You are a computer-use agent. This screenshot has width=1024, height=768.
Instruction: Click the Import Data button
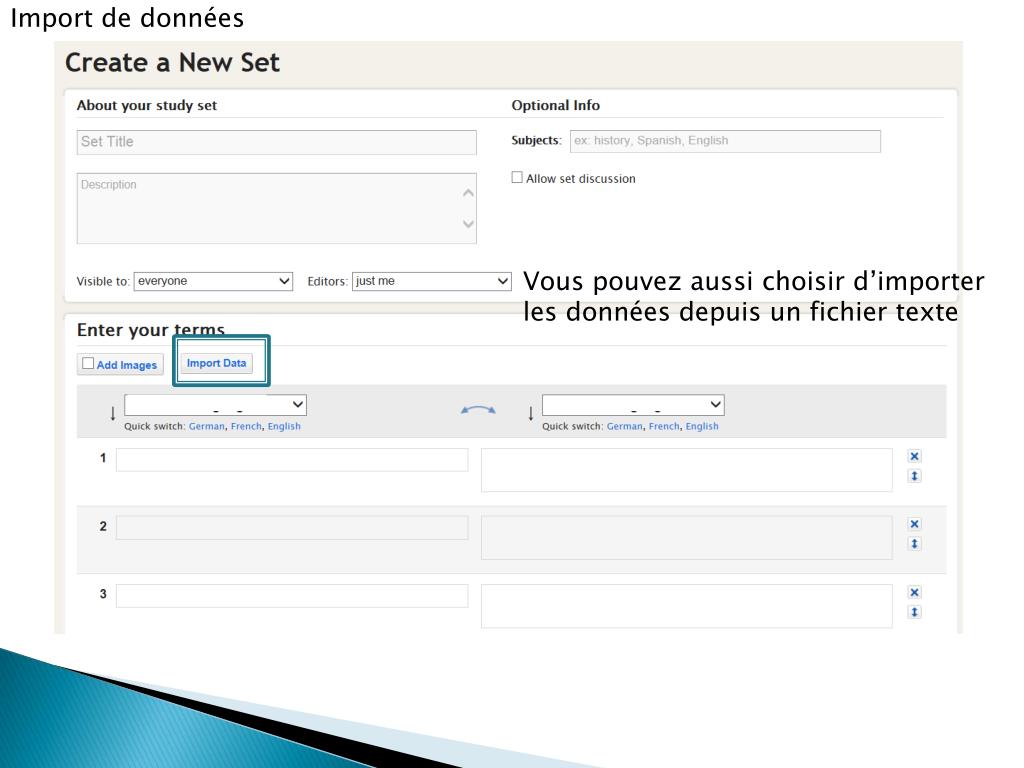(216, 363)
